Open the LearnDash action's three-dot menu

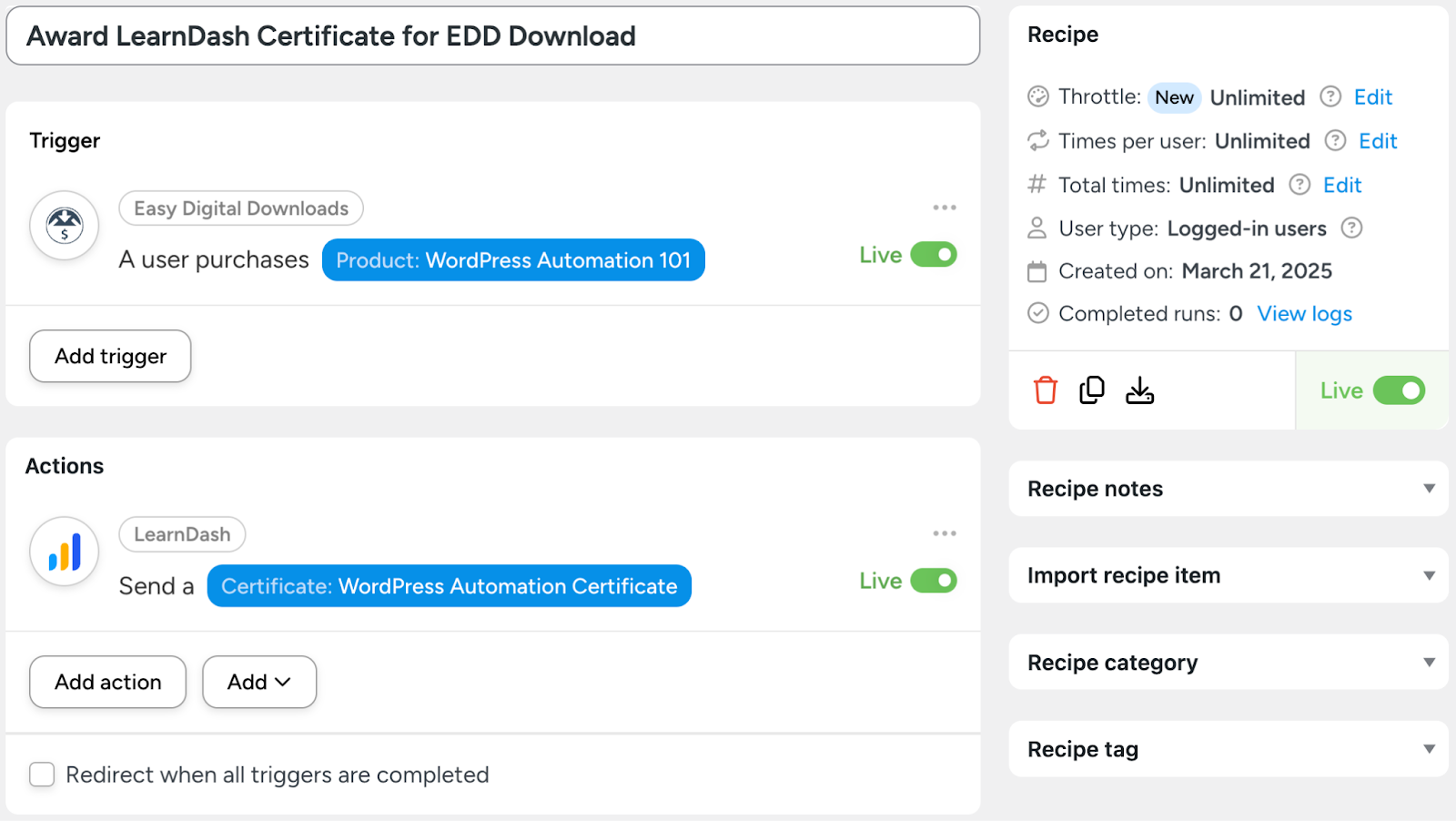click(944, 533)
